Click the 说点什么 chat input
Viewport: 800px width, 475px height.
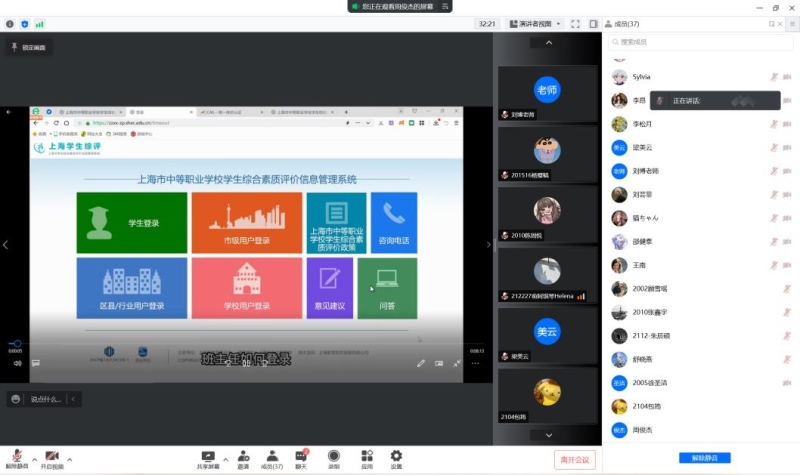[x=46, y=399]
